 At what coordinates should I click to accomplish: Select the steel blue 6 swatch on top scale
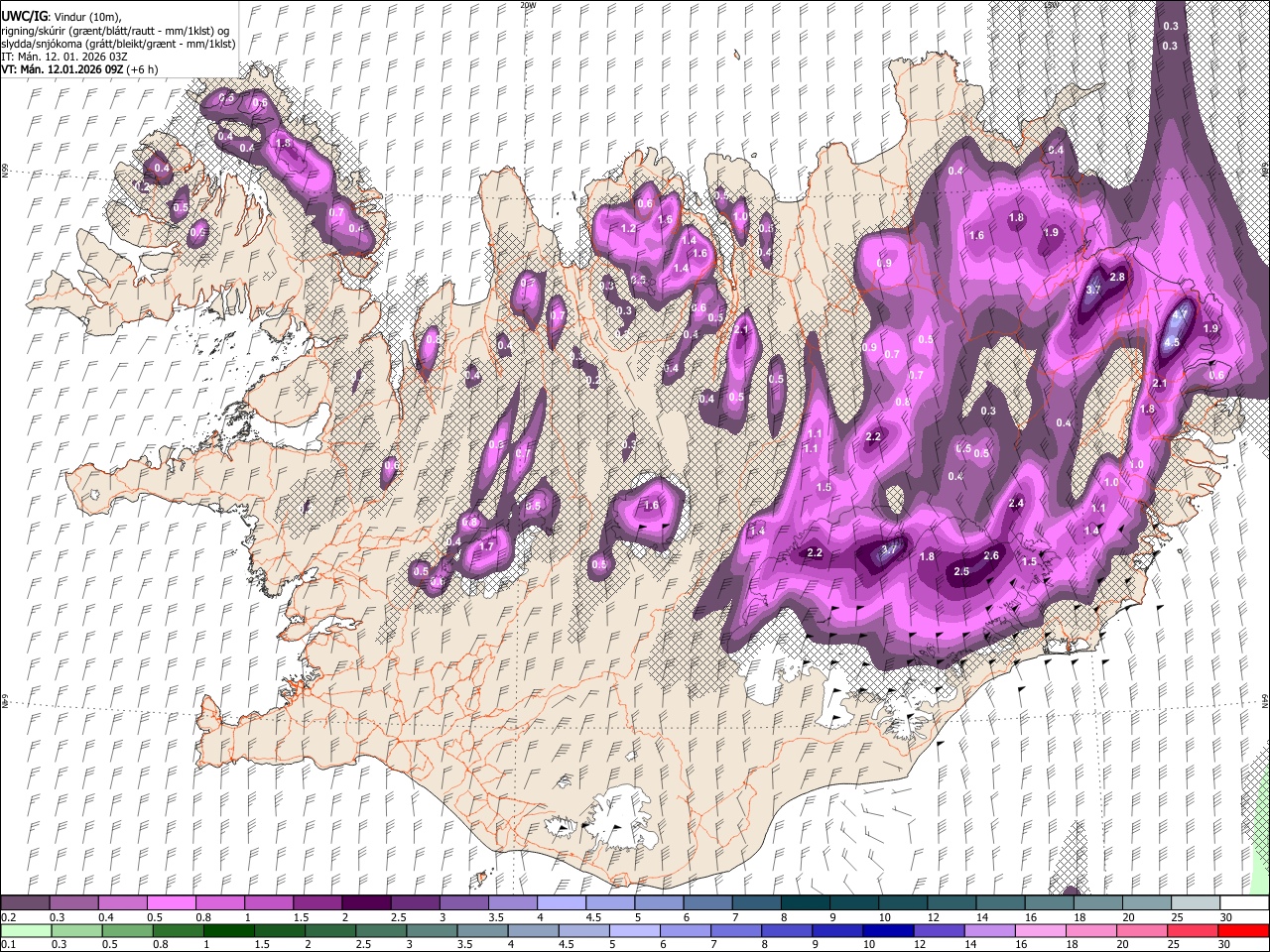coord(707,903)
